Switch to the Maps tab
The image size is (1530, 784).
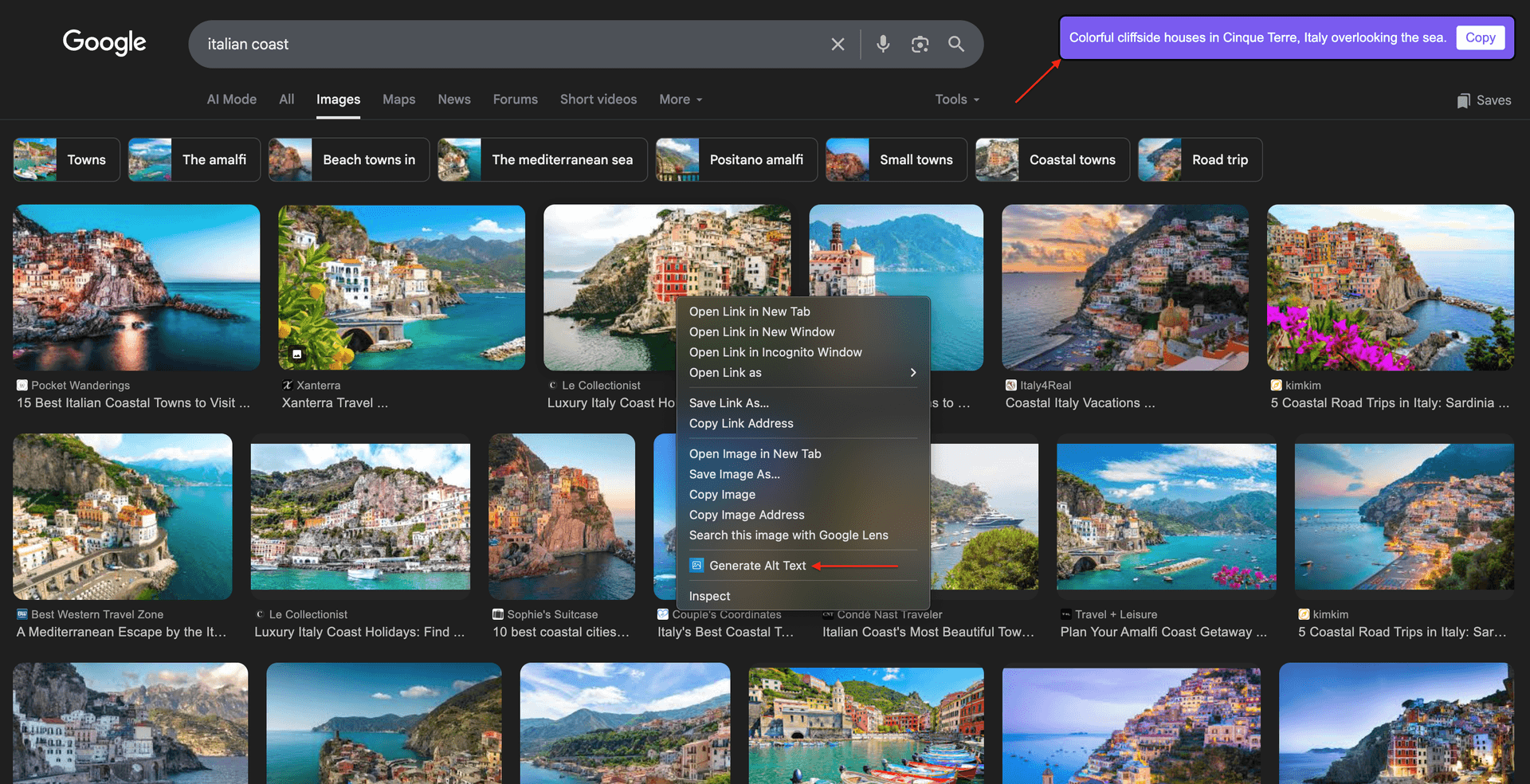click(x=398, y=99)
